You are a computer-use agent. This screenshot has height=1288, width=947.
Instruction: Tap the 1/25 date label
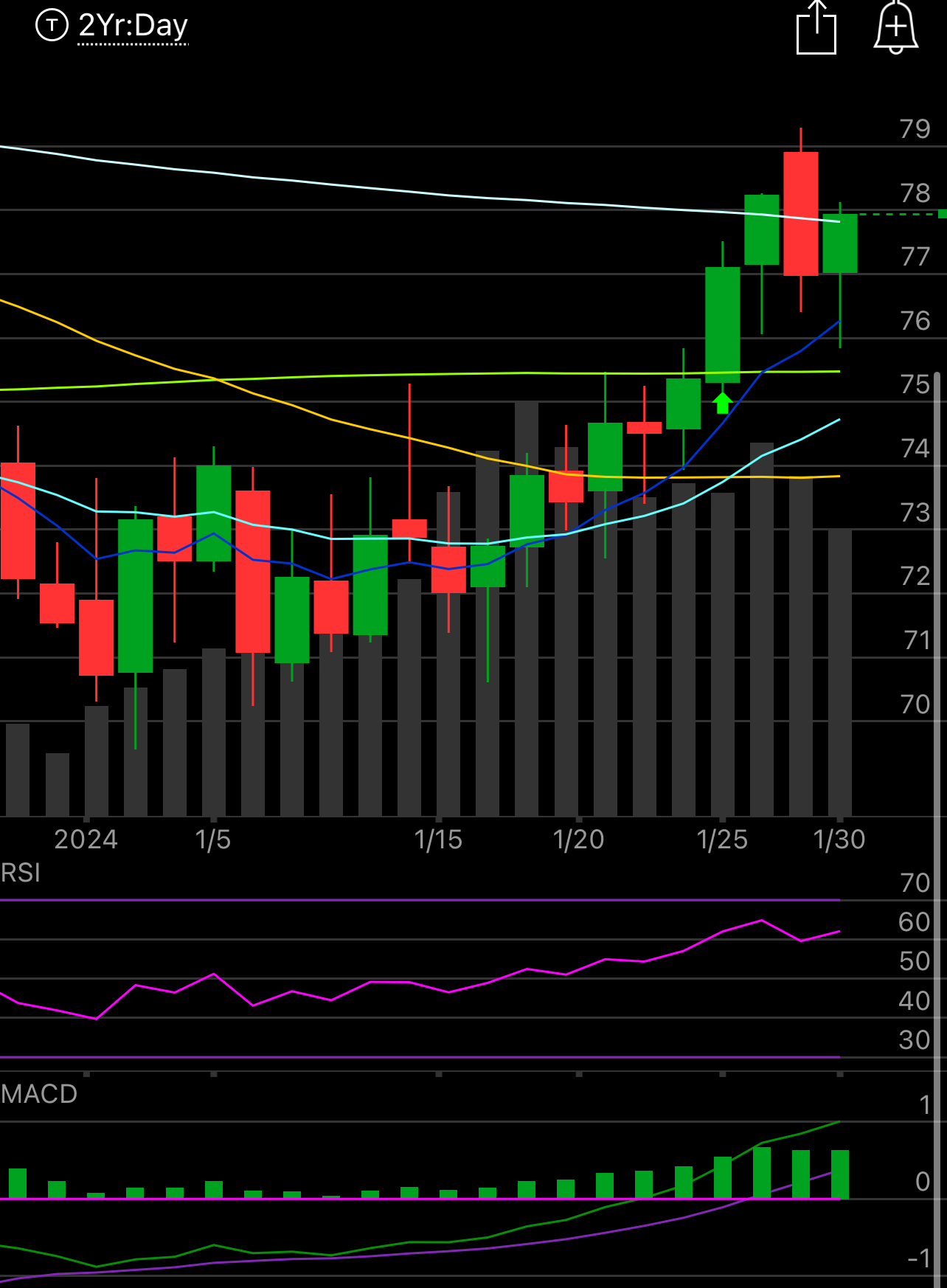click(722, 839)
